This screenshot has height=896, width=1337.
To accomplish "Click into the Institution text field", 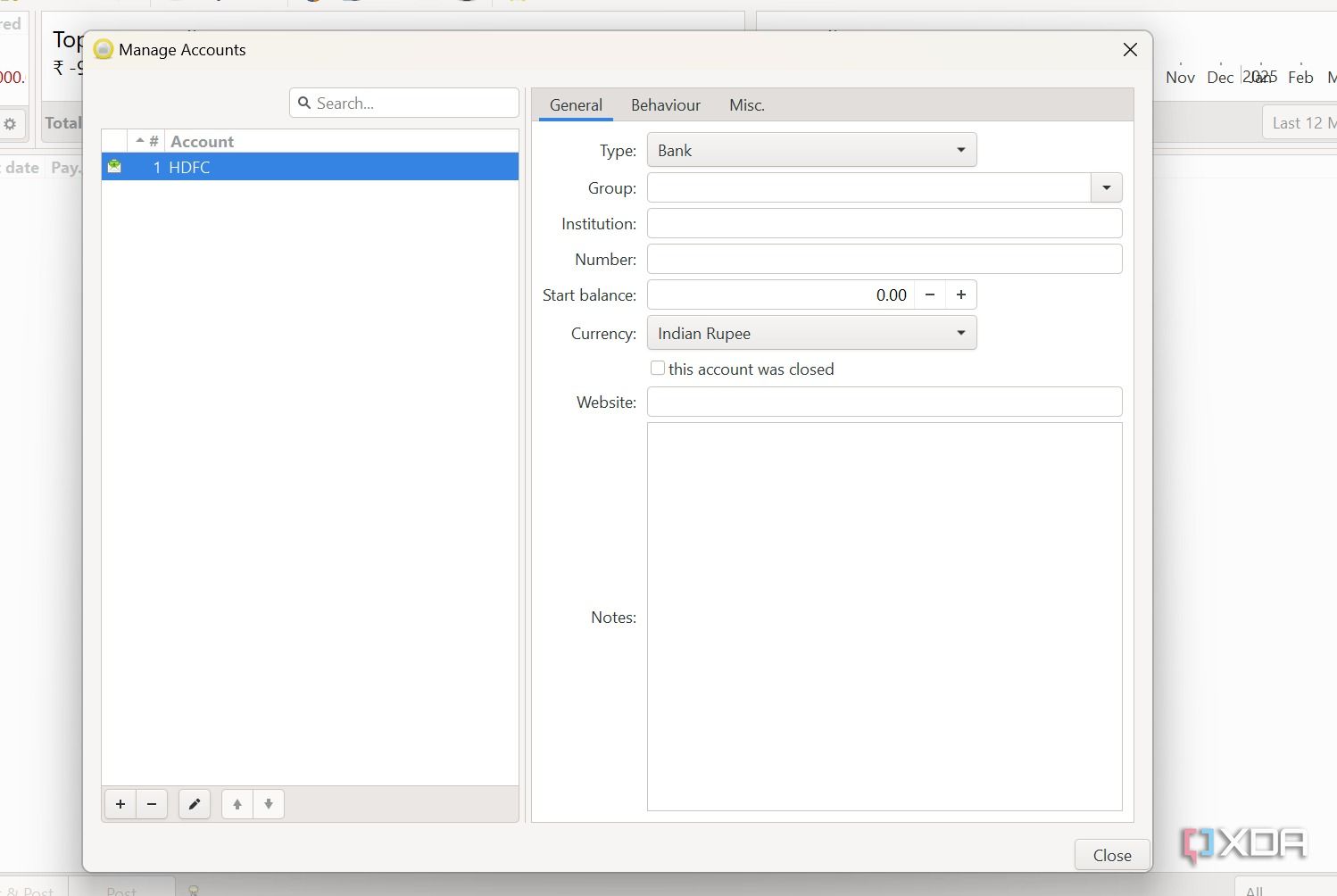I will pyautogui.click(x=884, y=223).
